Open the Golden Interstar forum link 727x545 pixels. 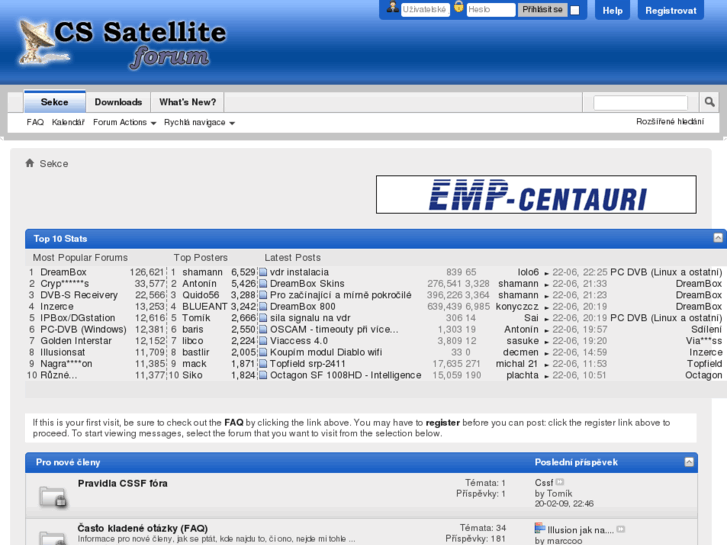click(x=76, y=341)
